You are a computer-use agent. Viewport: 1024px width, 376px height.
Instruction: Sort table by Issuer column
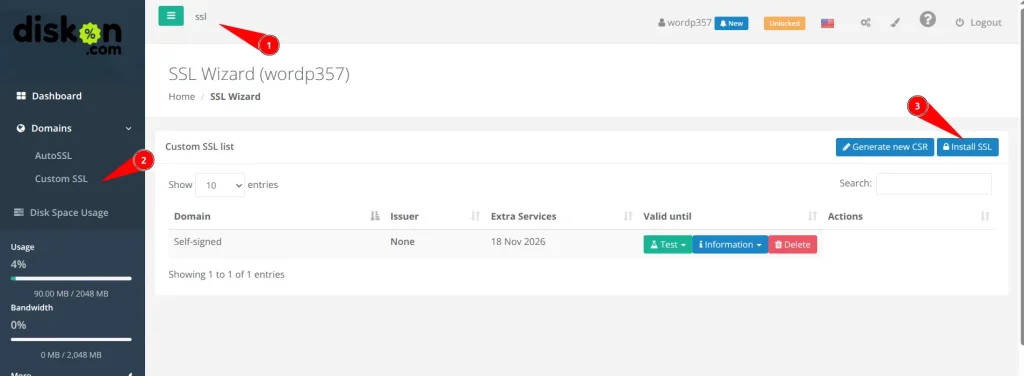tap(435, 216)
